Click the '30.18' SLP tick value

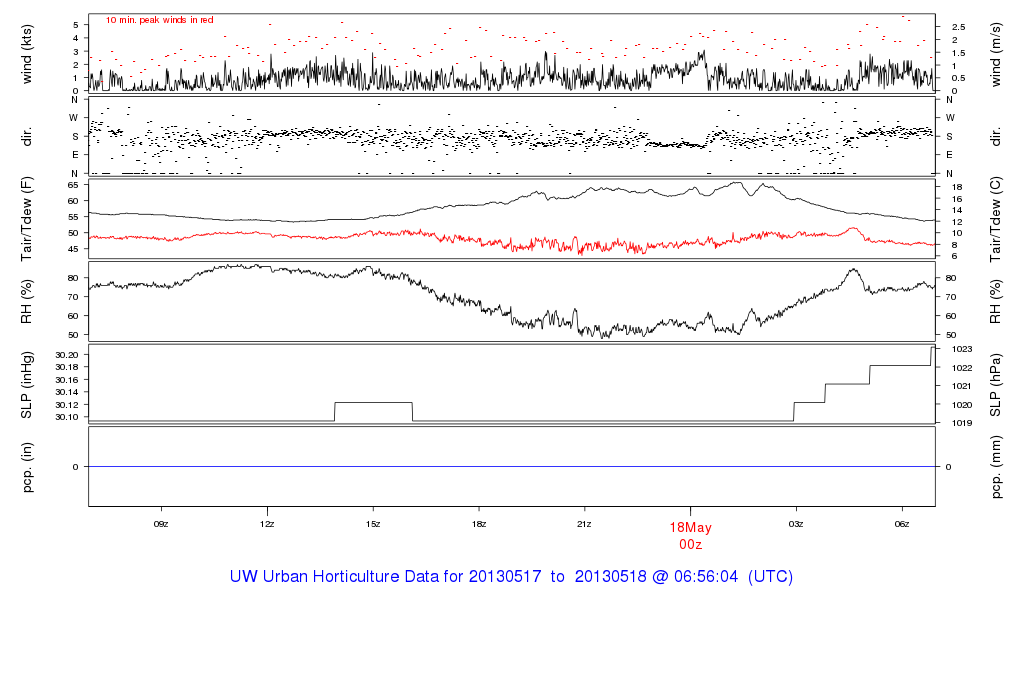click(x=67, y=367)
